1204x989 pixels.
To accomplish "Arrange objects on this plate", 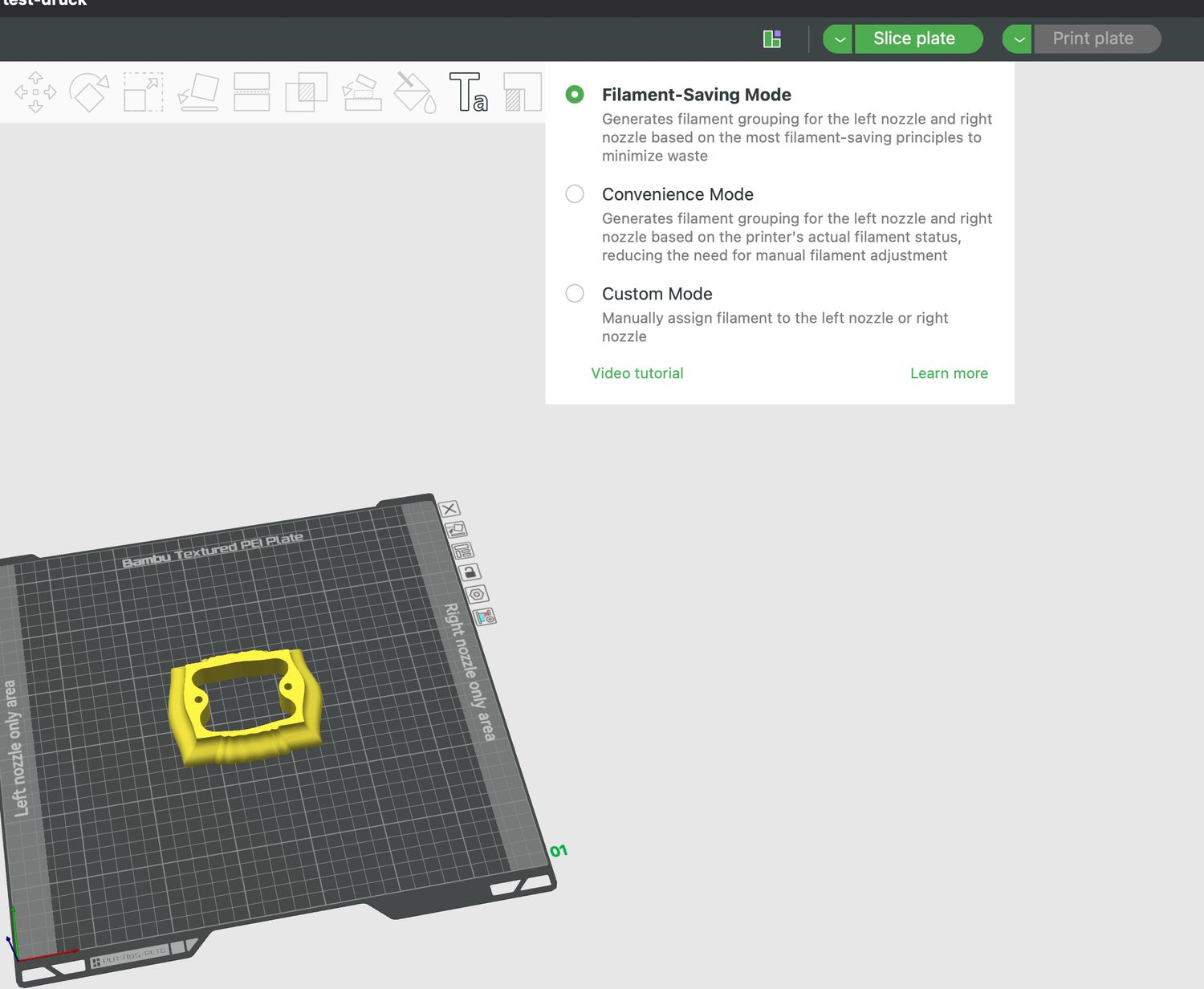I will (x=462, y=551).
